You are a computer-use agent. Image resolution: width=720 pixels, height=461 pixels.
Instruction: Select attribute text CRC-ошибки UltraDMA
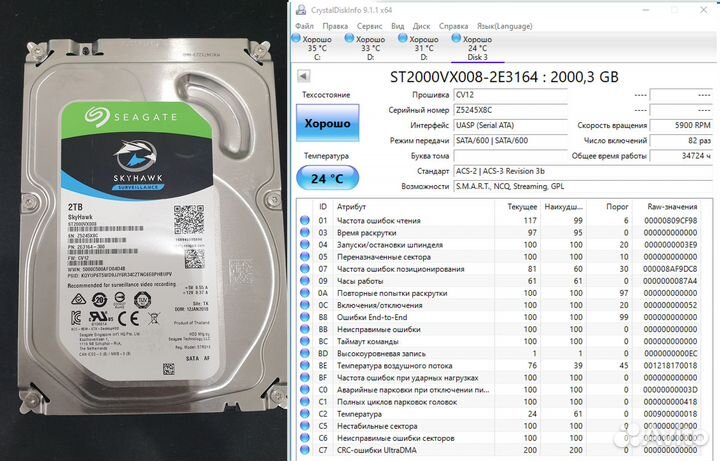pos(377,450)
